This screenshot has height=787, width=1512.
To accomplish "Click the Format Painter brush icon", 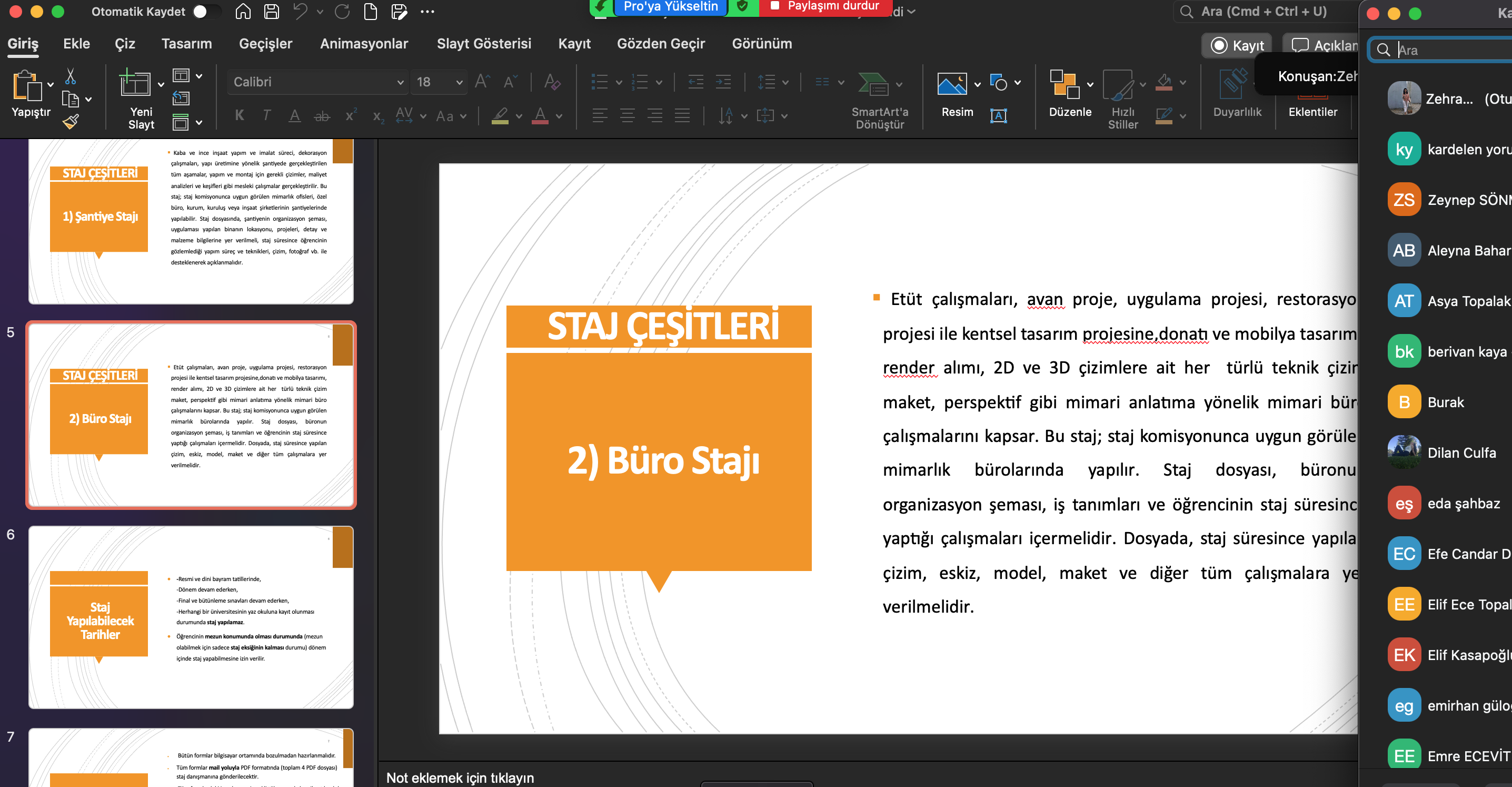I will click(71, 122).
